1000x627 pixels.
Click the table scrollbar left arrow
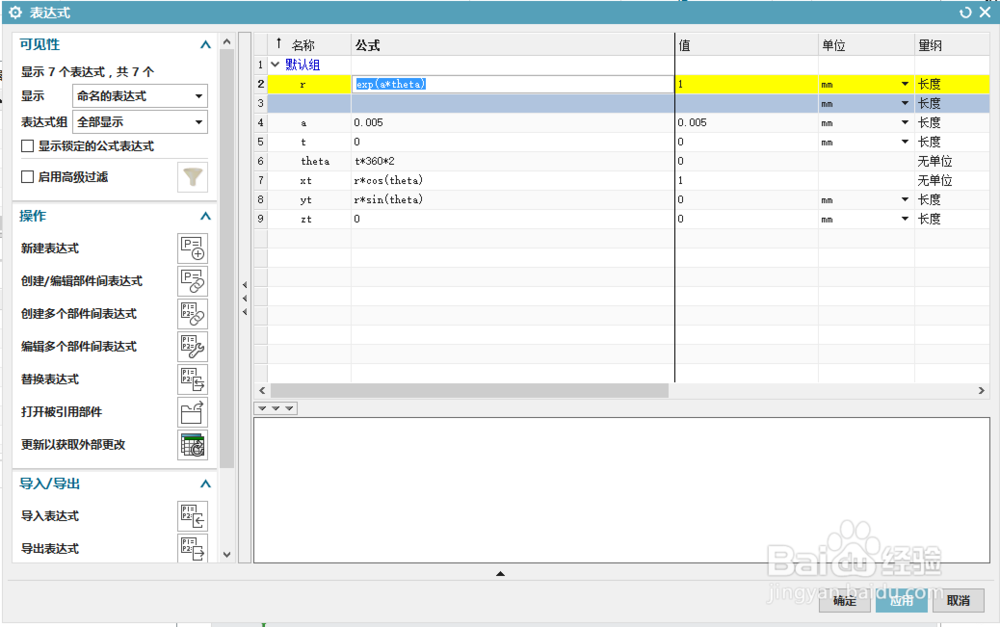pyautogui.click(x=262, y=390)
